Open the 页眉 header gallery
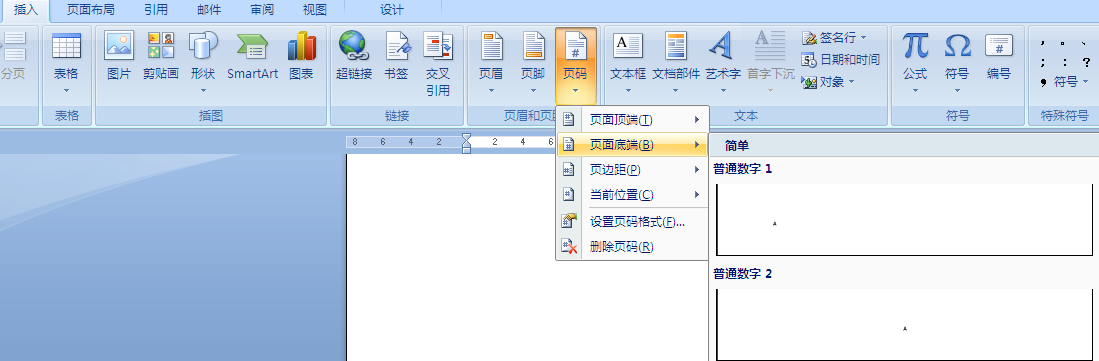 pos(491,62)
